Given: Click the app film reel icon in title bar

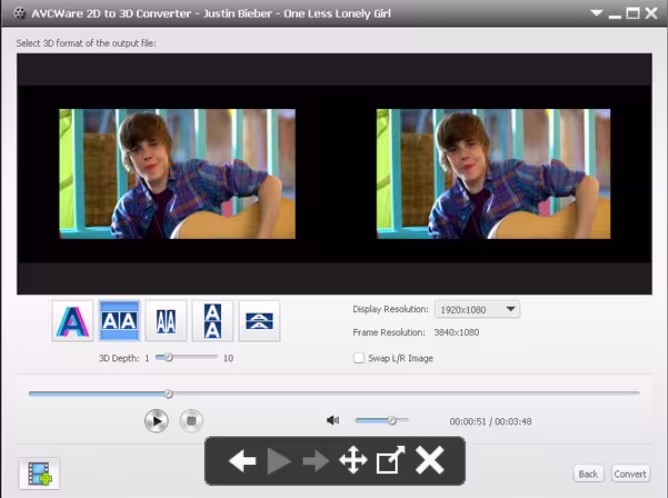Looking at the screenshot, I should tap(20, 14).
